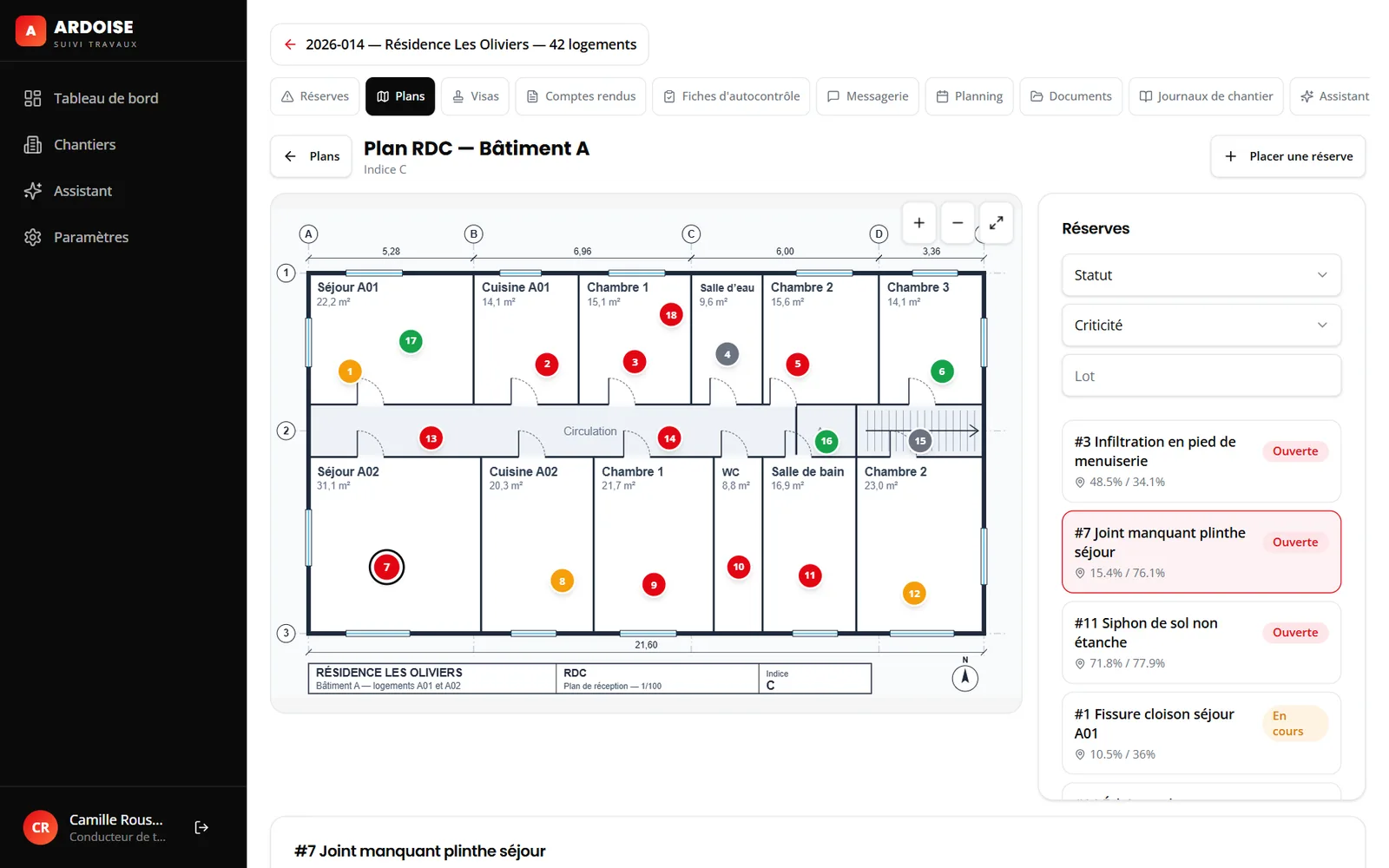Select reserve #3 Infiltration en pied de menuiserie
This screenshot has width=1389, height=868.
coord(1201,461)
